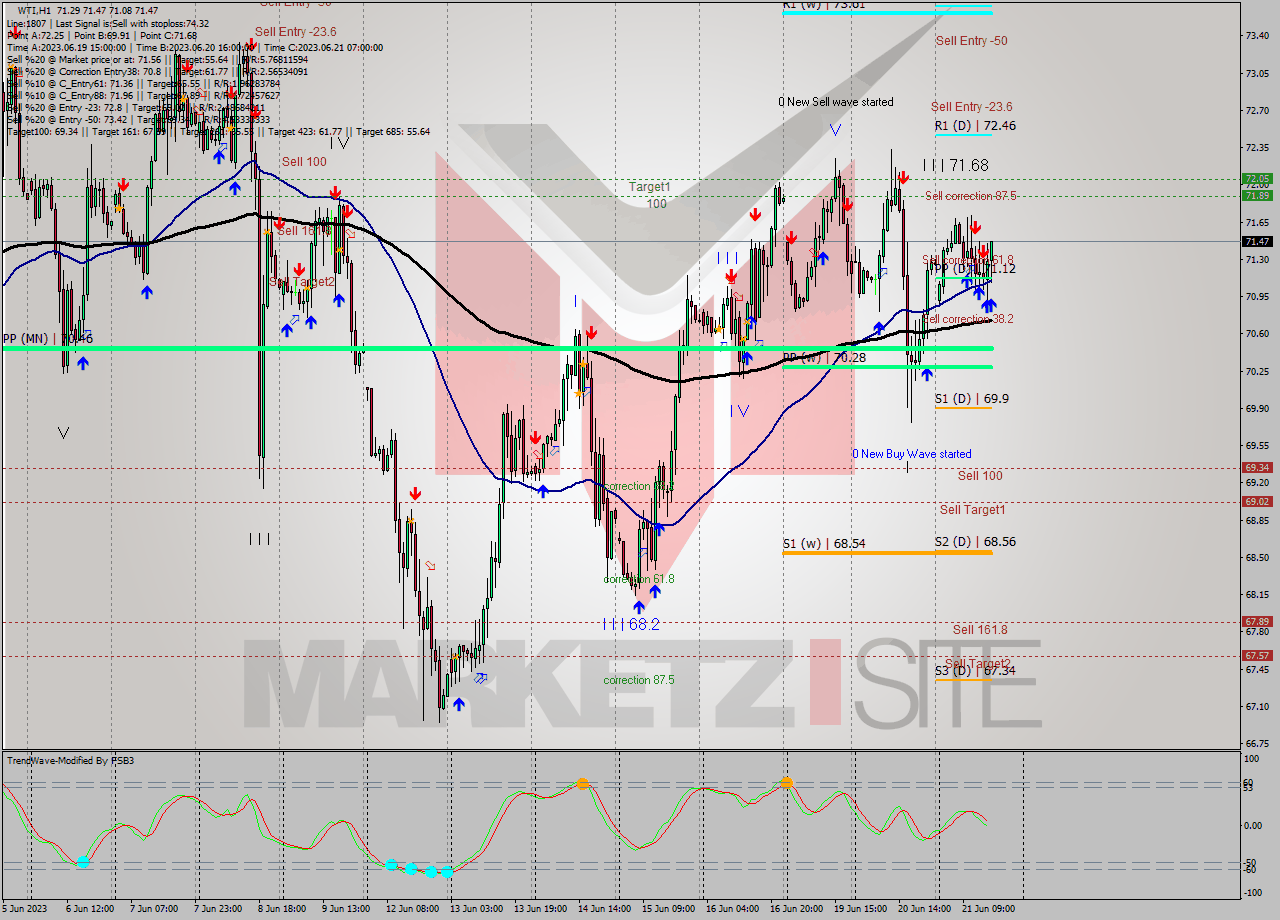Click the 'Sell correction 87.5' label
The height and width of the screenshot is (920, 1280).
[970, 196]
